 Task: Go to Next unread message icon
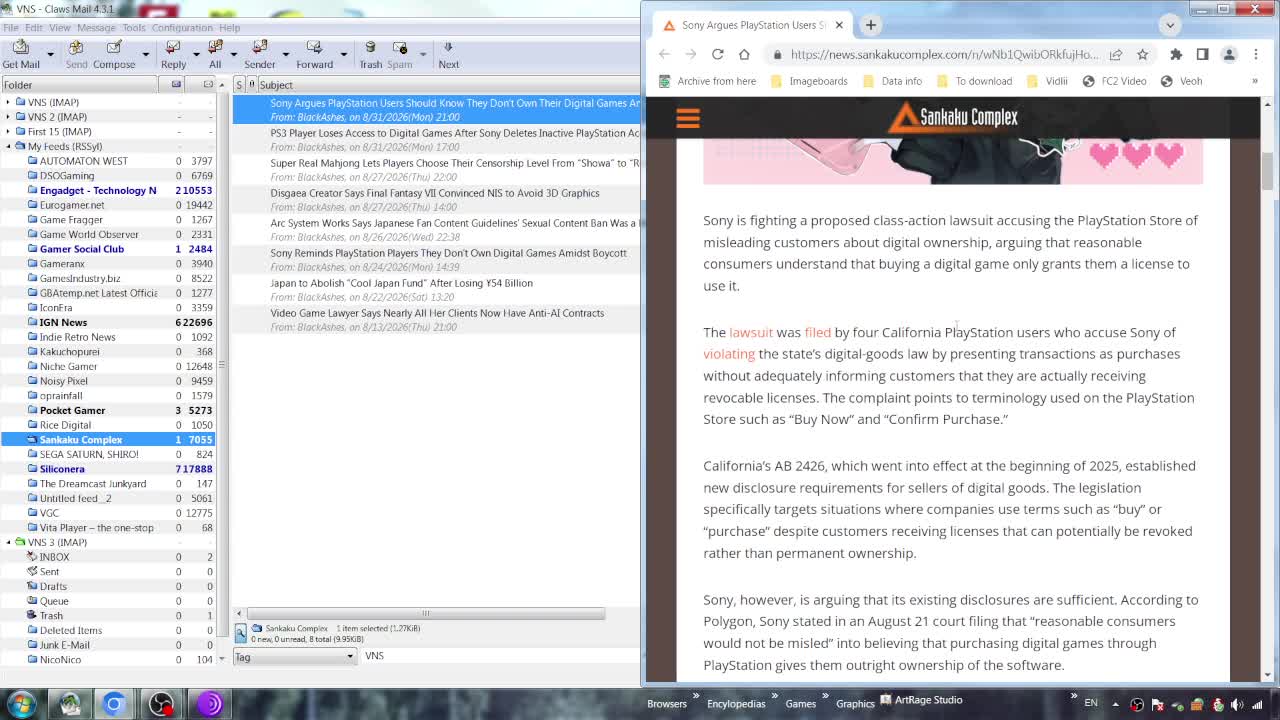(448, 48)
